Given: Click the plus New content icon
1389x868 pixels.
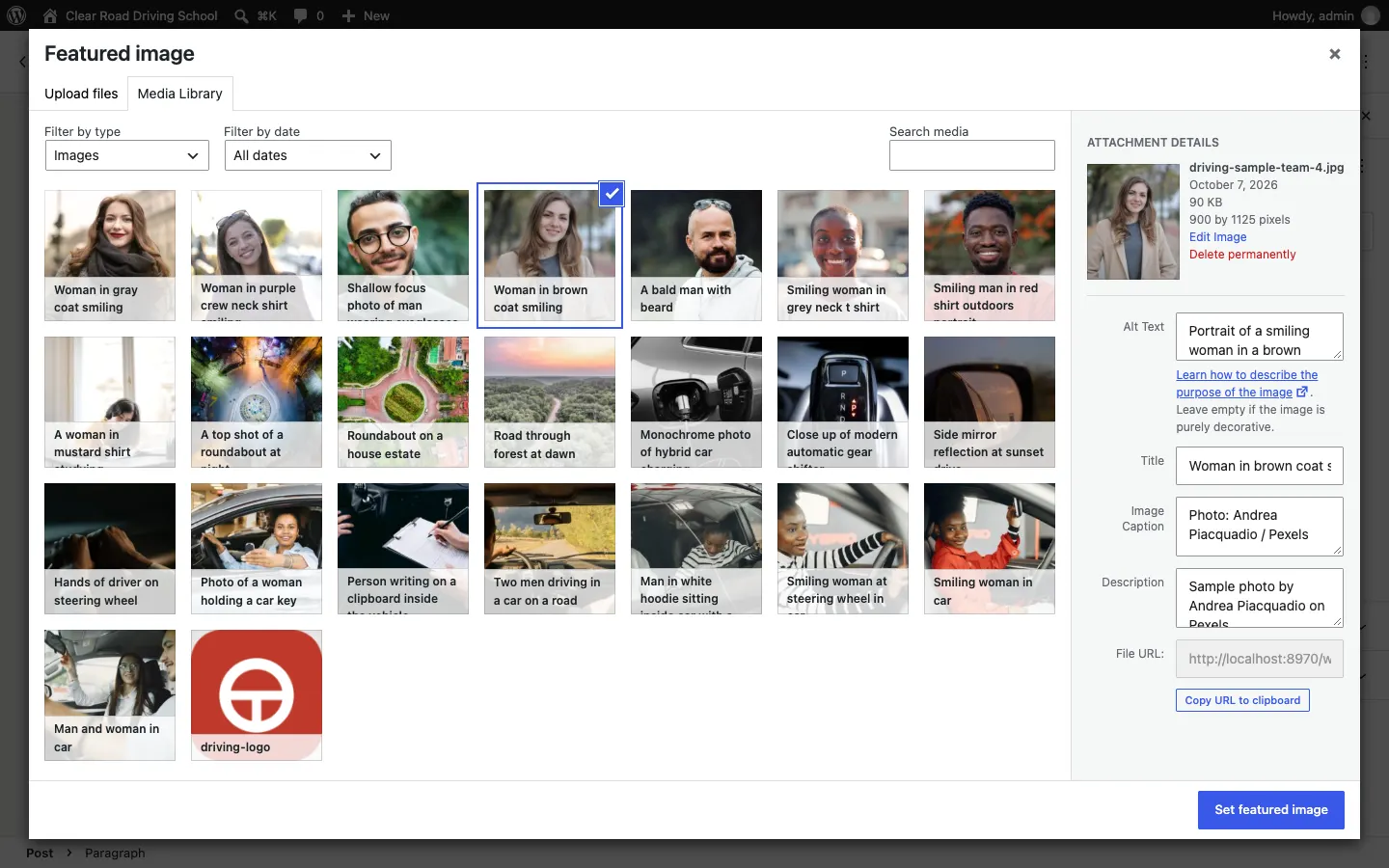Looking at the screenshot, I should [348, 15].
